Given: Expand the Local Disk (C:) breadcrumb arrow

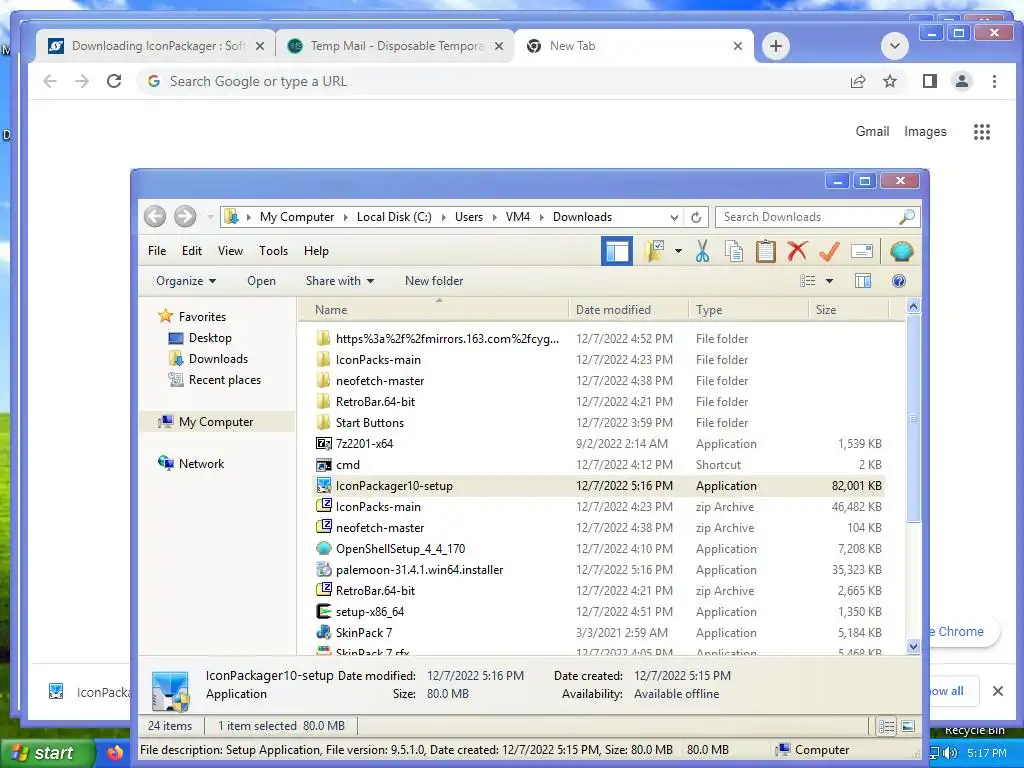Looking at the screenshot, I should click(443, 217).
